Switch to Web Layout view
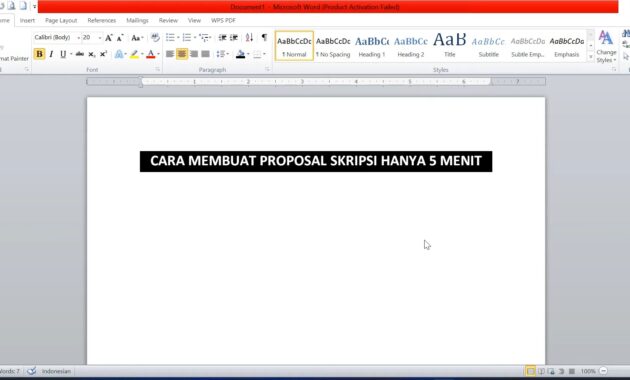Viewport: 630px width, 380px height. point(551,371)
